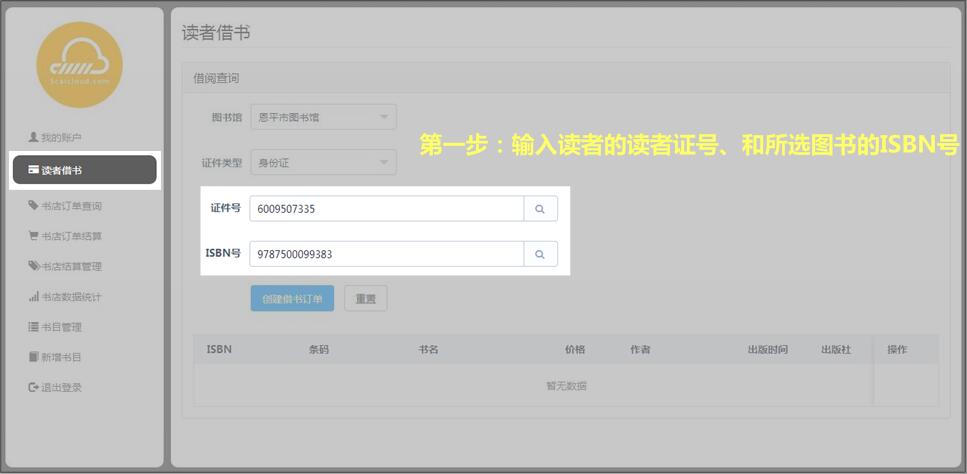
Task: Focus the 证件号 input field
Action: [x=386, y=209]
